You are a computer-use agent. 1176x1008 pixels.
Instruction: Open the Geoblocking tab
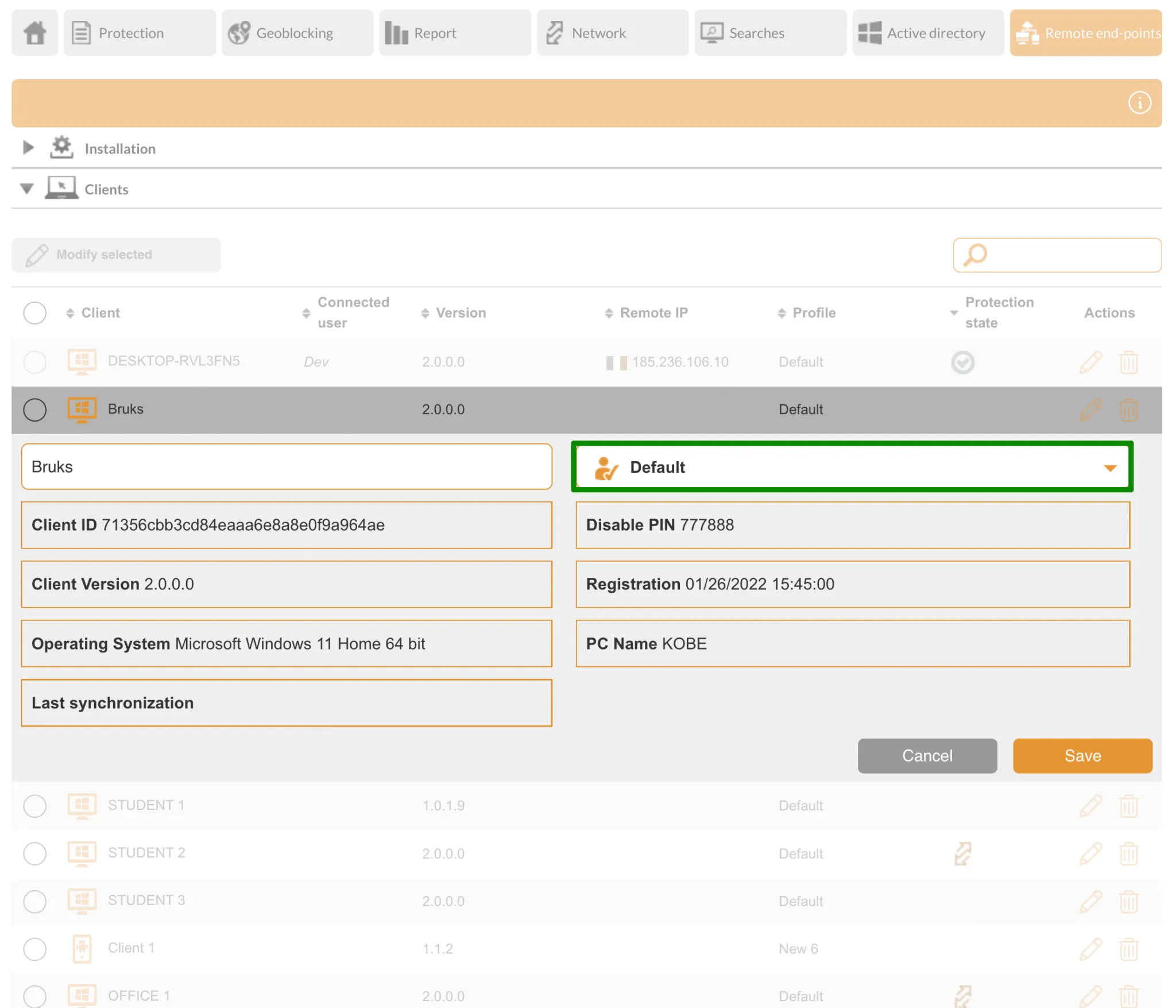tap(297, 33)
